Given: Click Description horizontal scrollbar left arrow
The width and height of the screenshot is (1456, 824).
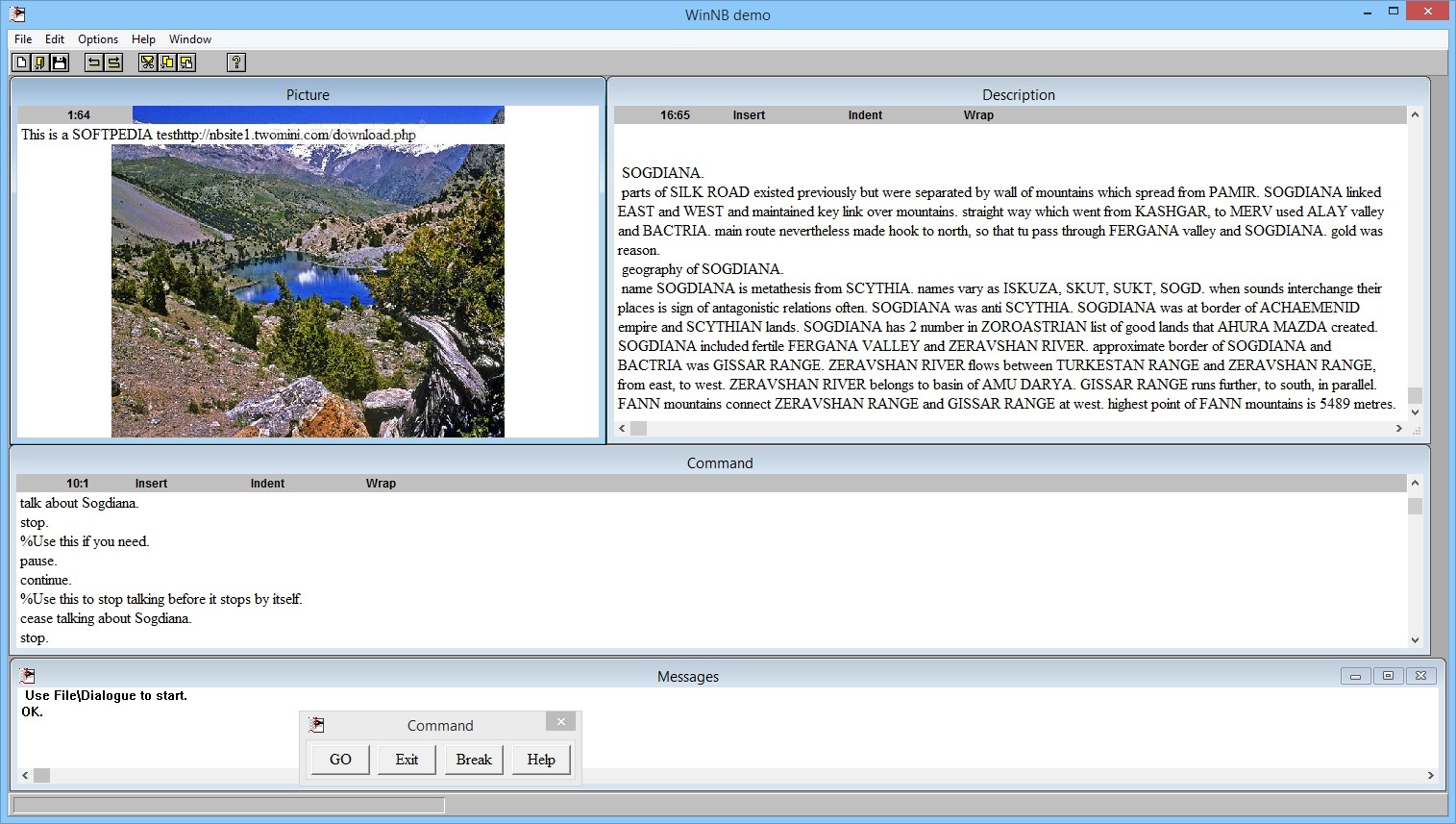Looking at the screenshot, I should coord(622,428).
